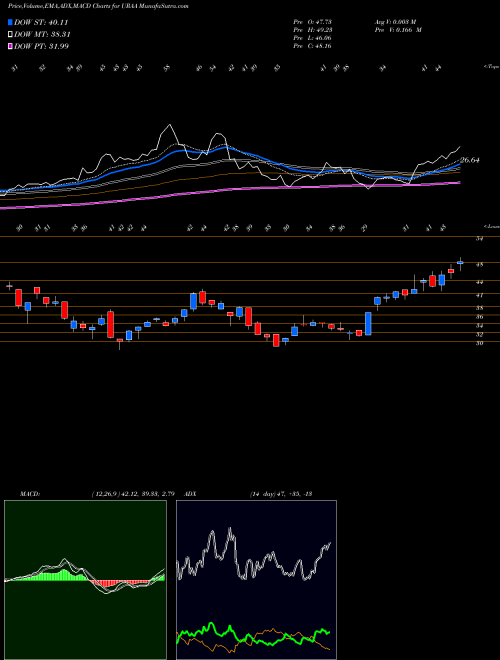Click the 26.64 value label on EMA chart
Image resolution: width=500 pixels, height=660 pixels.
coord(470,160)
